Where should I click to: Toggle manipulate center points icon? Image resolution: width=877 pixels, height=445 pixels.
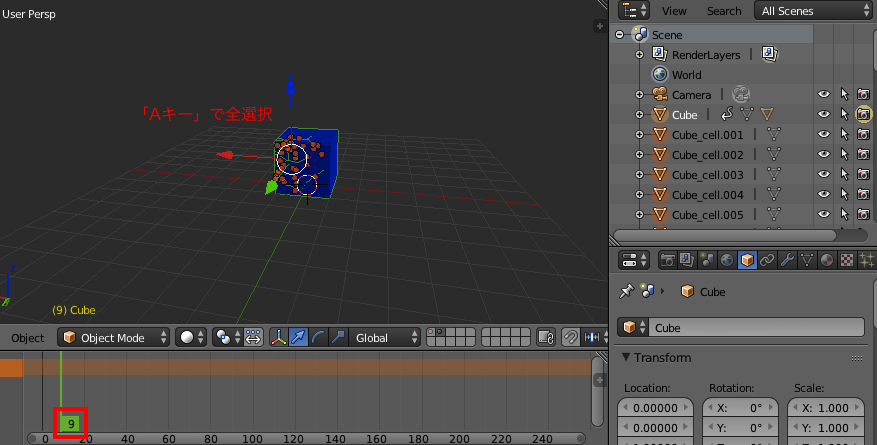[x=253, y=337]
